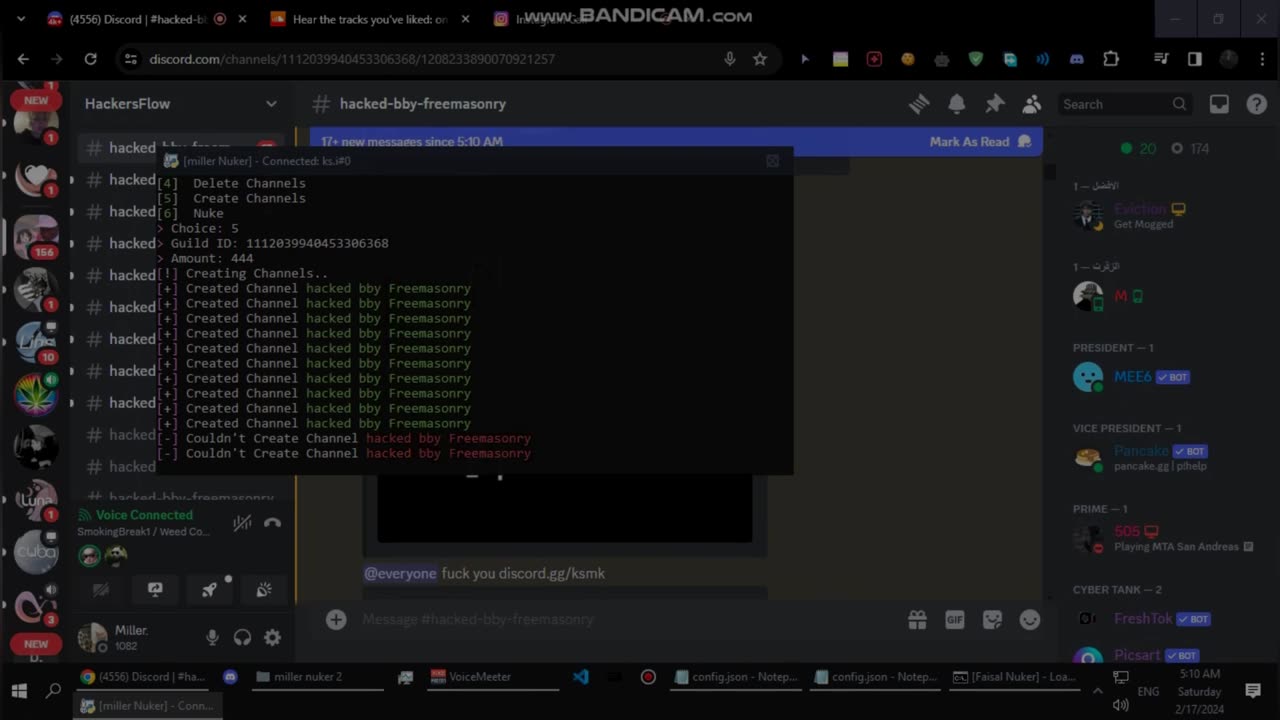Open the GIF picker
The image size is (1280, 720).
click(955, 620)
